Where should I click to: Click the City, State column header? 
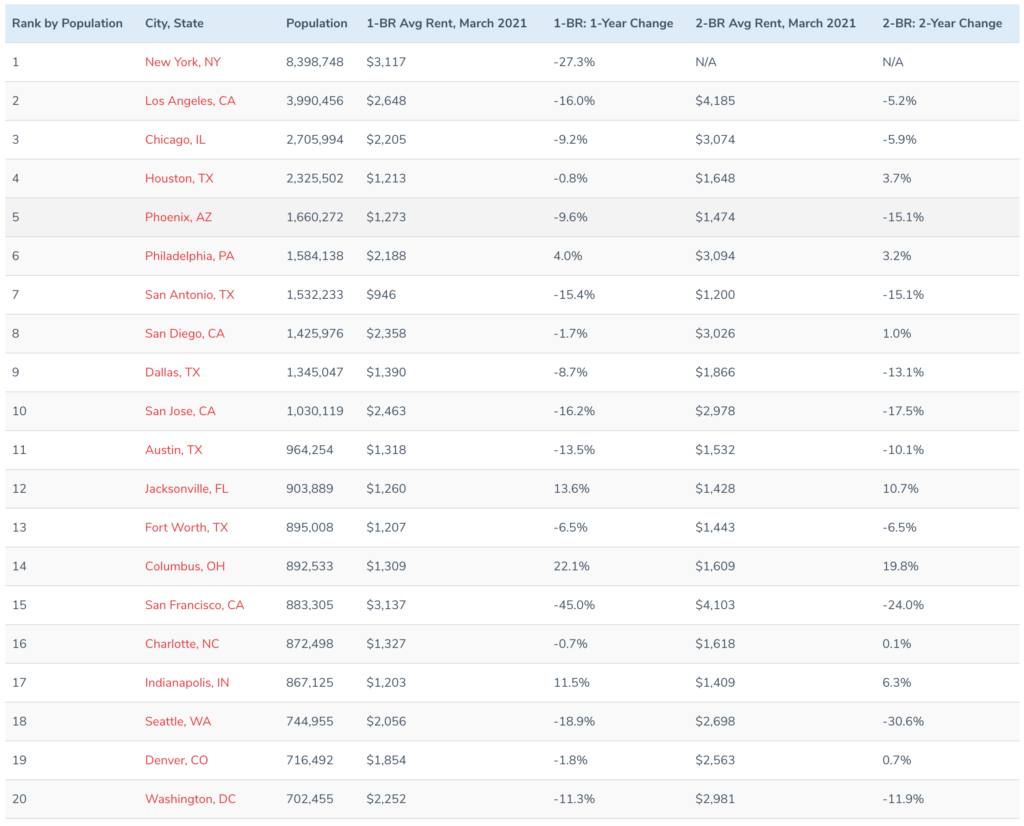point(174,24)
